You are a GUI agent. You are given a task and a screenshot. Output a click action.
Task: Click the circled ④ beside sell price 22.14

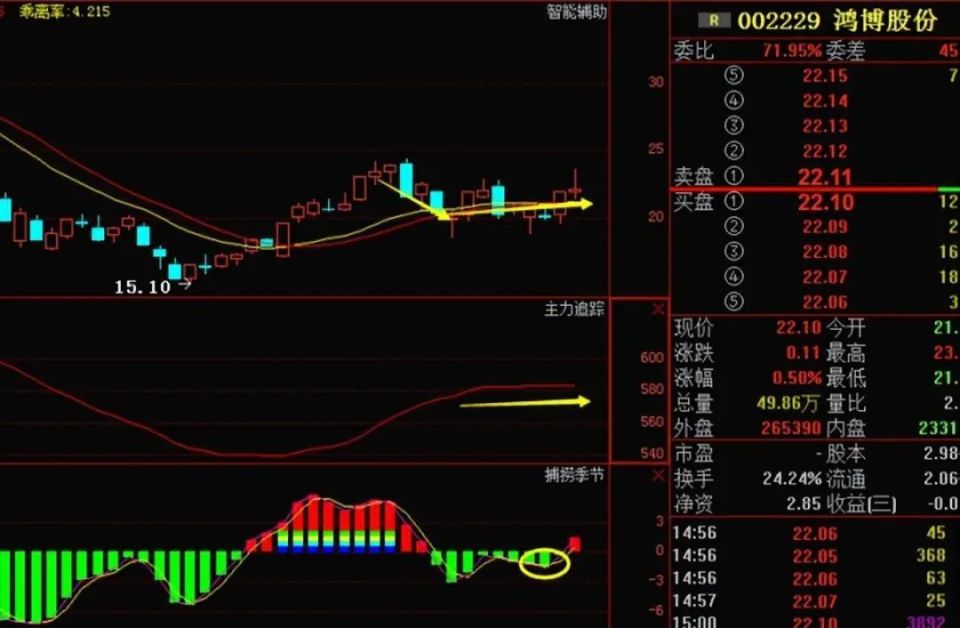pos(733,100)
